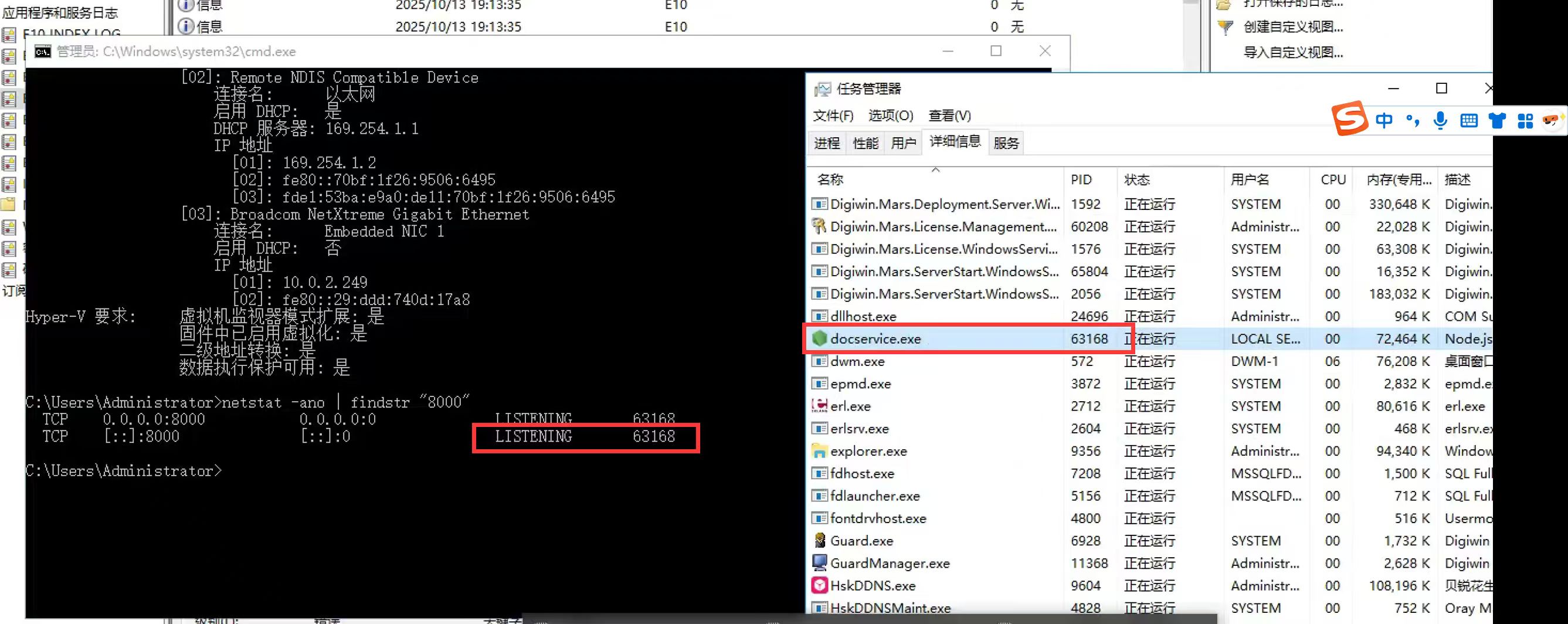The image size is (1568, 624).
Task: Click the docservice.exe green Node.js icon
Action: coord(819,338)
